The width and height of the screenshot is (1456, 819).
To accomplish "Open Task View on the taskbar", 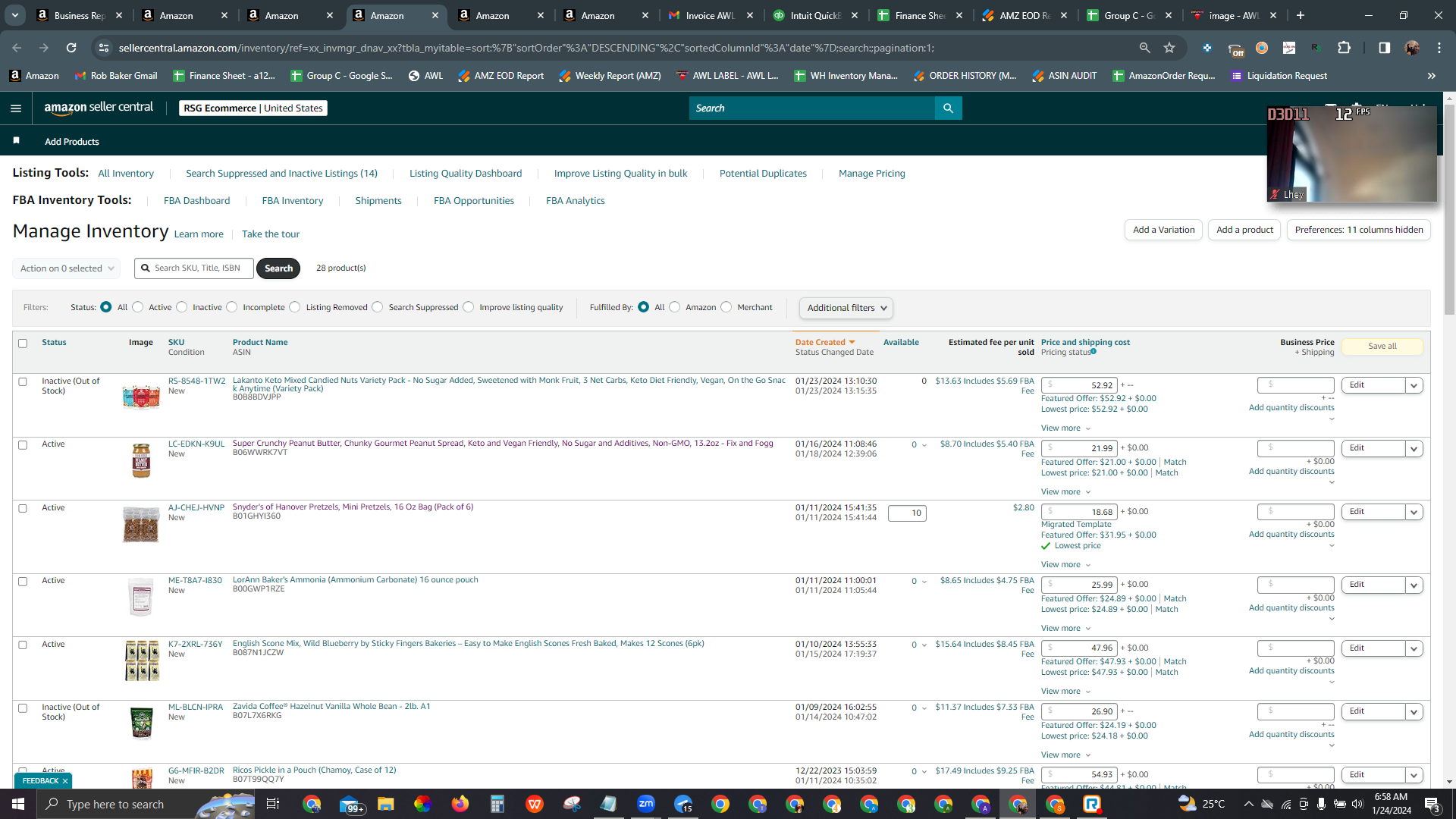I will pos(273,804).
